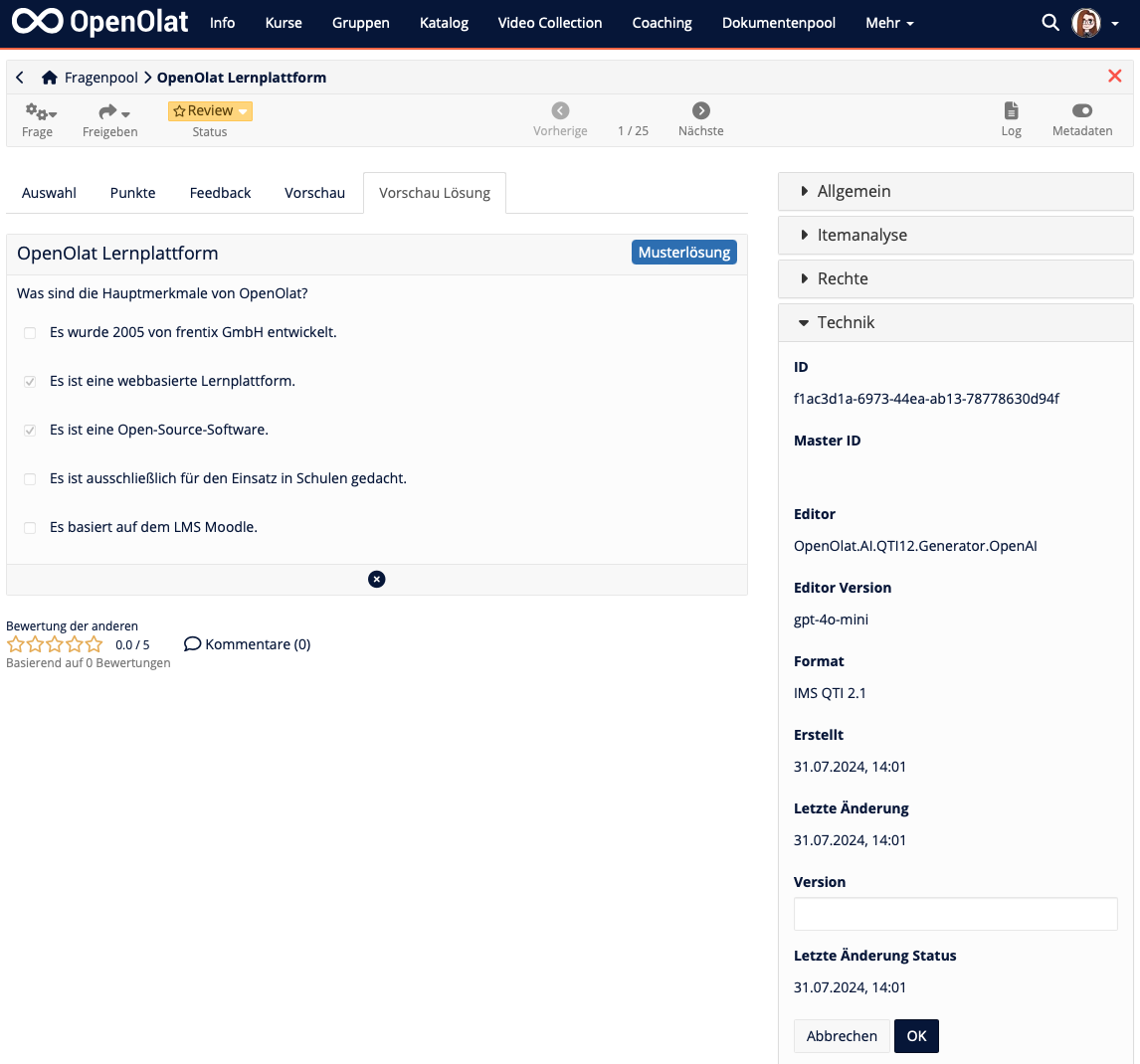Open Kommentare (0) link
The width and height of the screenshot is (1140, 1064).
coord(248,644)
